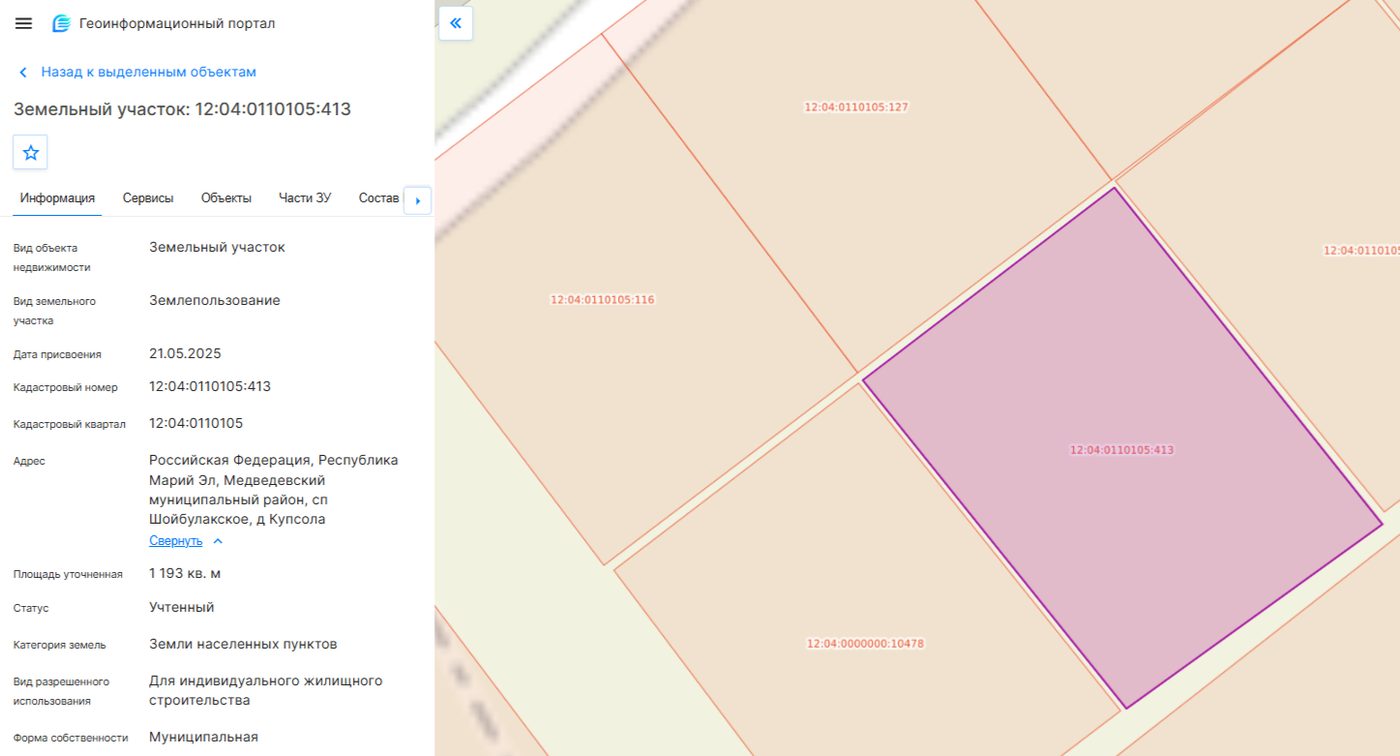Click parcel 12:04:0110105:127 on the map
The width and height of the screenshot is (1400, 756).
856,107
